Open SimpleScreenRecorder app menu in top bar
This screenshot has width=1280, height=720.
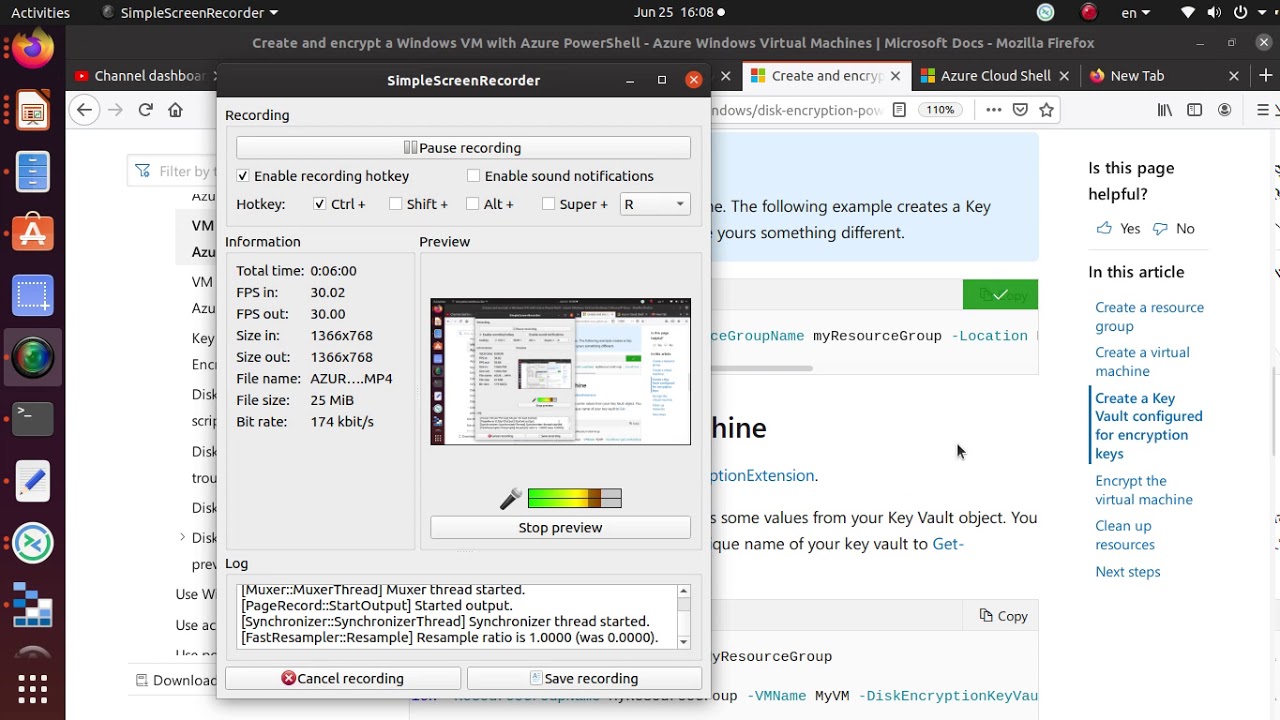point(190,13)
